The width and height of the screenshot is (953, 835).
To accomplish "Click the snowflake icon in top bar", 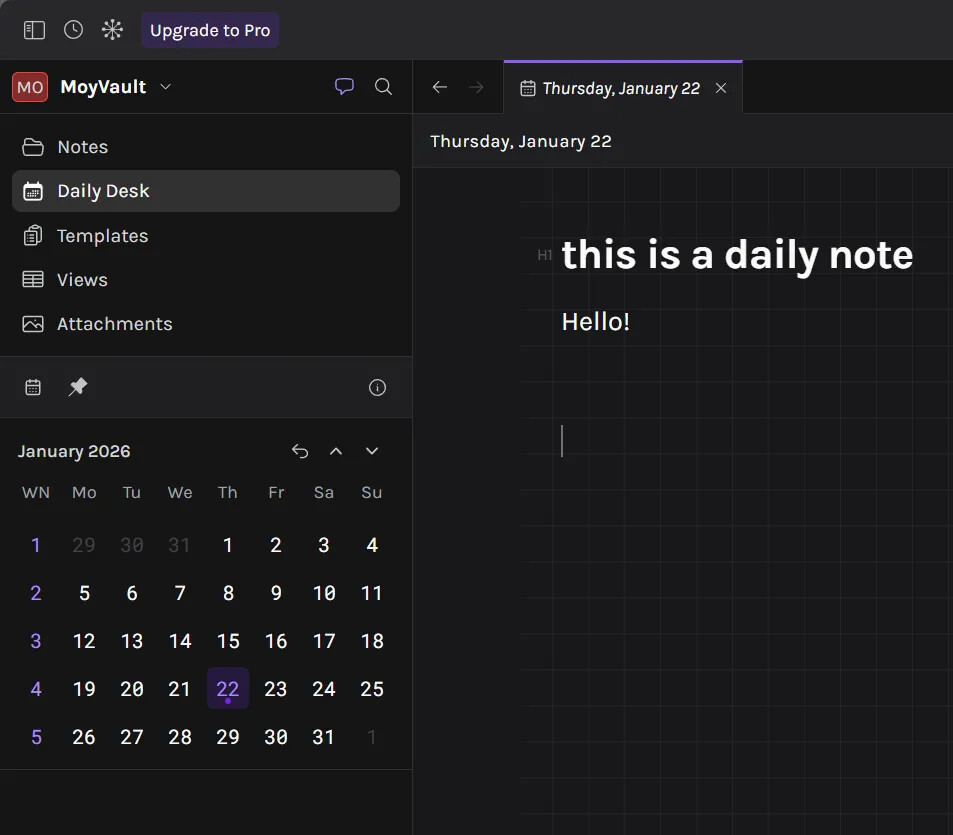I will coord(112,30).
